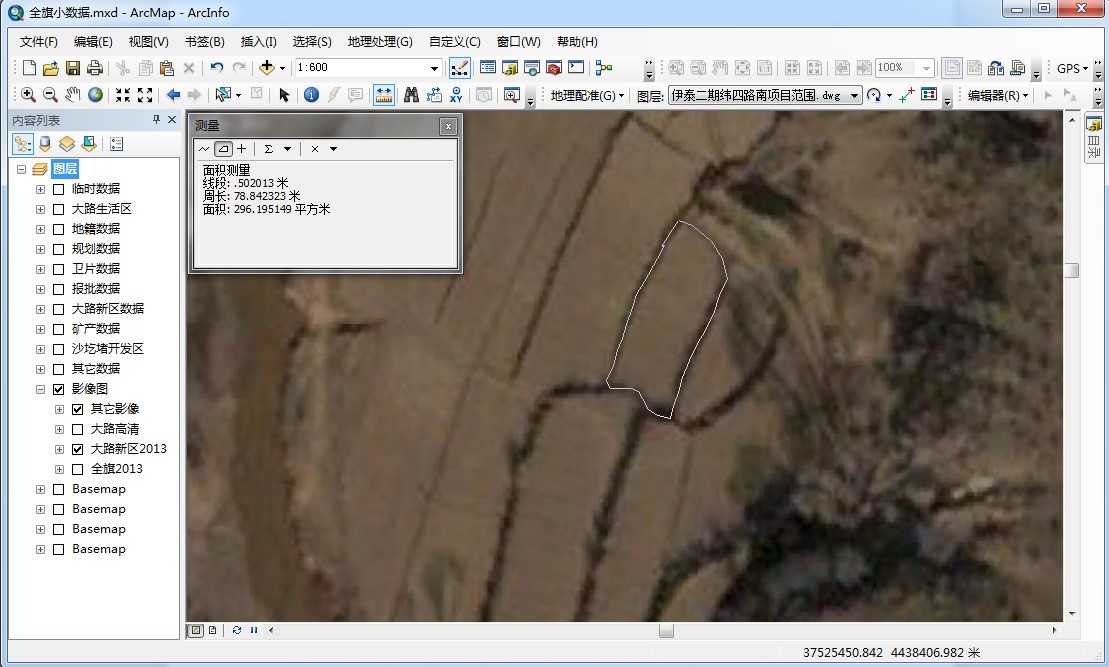Pause map drawing
Image resolution: width=1109 pixels, height=667 pixels.
click(x=253, y=630)
